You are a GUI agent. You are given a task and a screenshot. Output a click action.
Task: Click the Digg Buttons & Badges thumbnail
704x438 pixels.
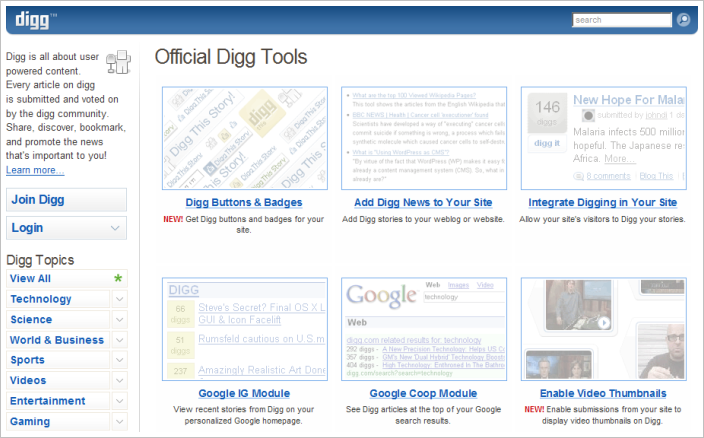coord(245,138)
